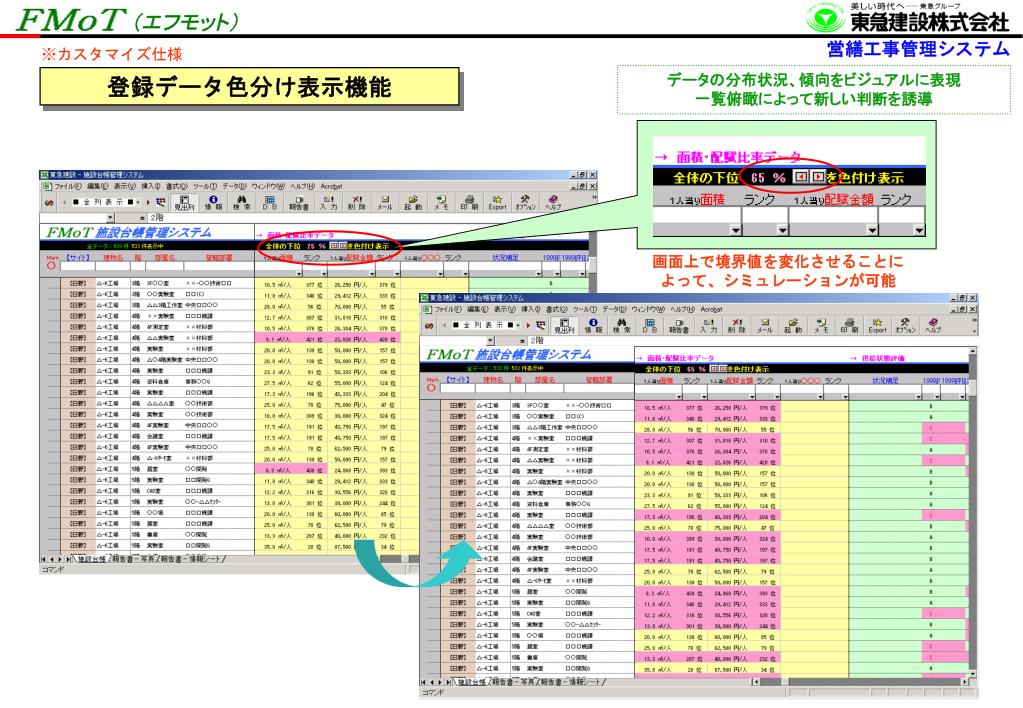Open 1人当り面積 filter dropdown in enlarged callout

point(735,230)
